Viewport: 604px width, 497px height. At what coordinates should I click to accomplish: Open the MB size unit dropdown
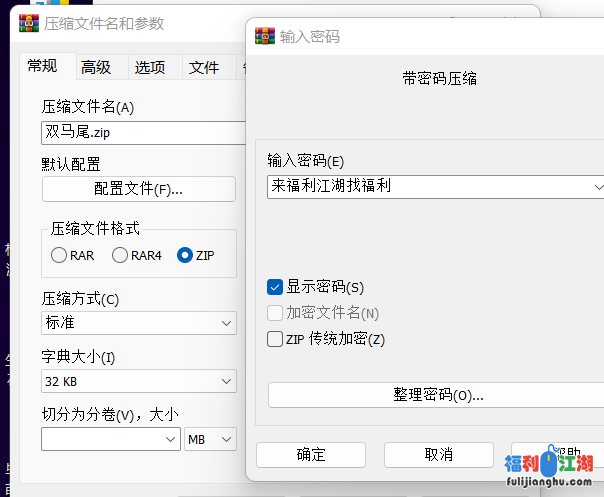pyautogui.click(x=226, y=439)
